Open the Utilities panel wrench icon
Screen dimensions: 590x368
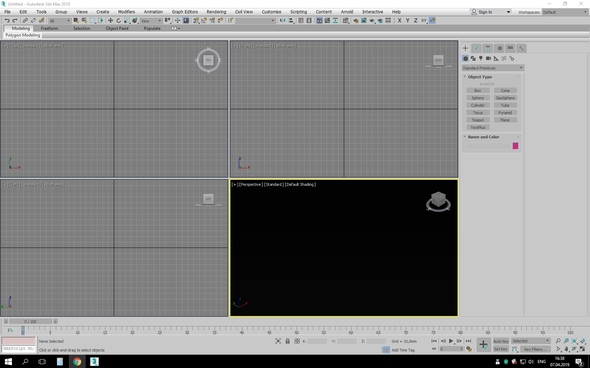pyautogui.click(x=522, y=48)
